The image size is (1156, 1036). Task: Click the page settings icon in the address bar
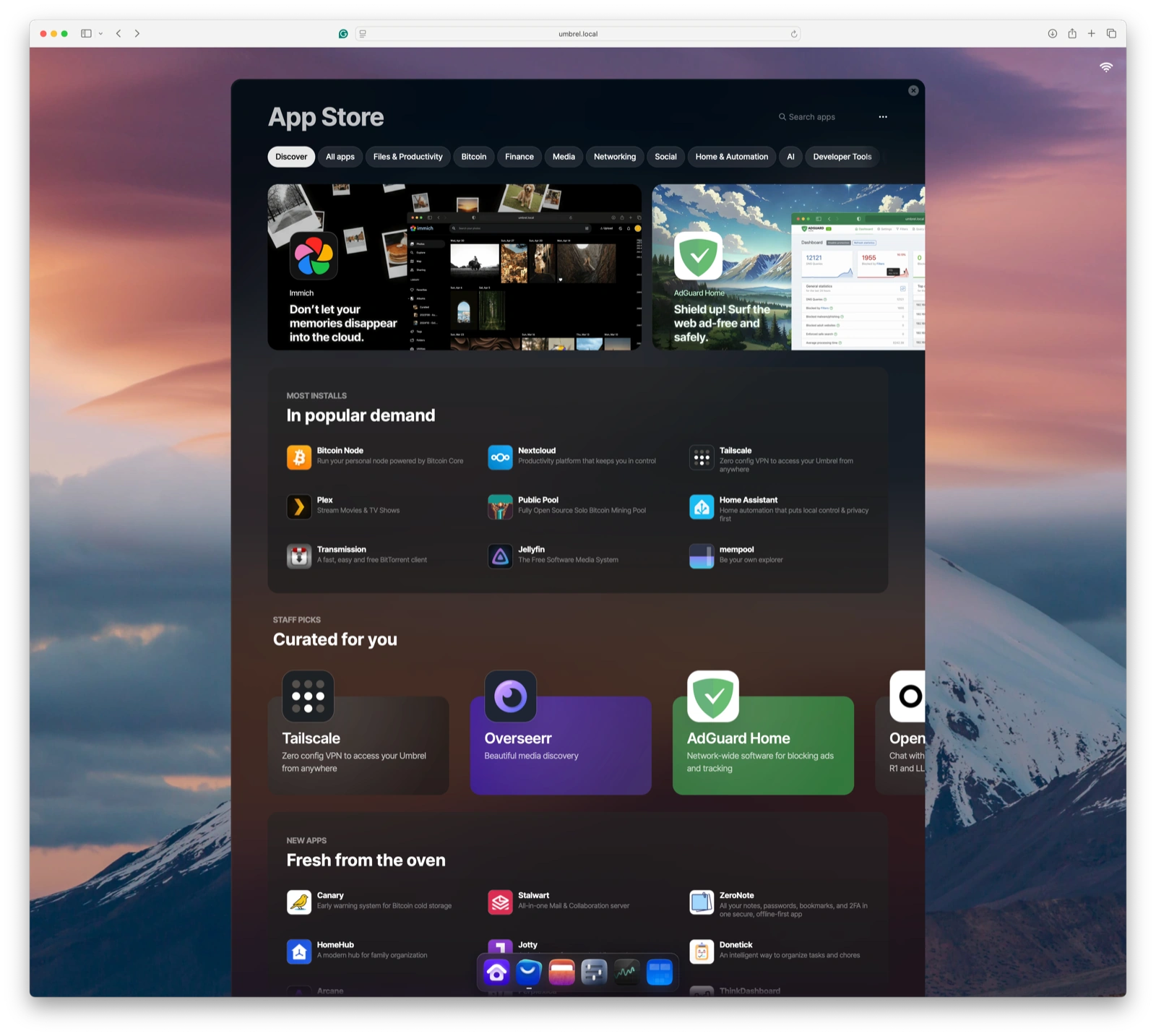pos(363,34)
